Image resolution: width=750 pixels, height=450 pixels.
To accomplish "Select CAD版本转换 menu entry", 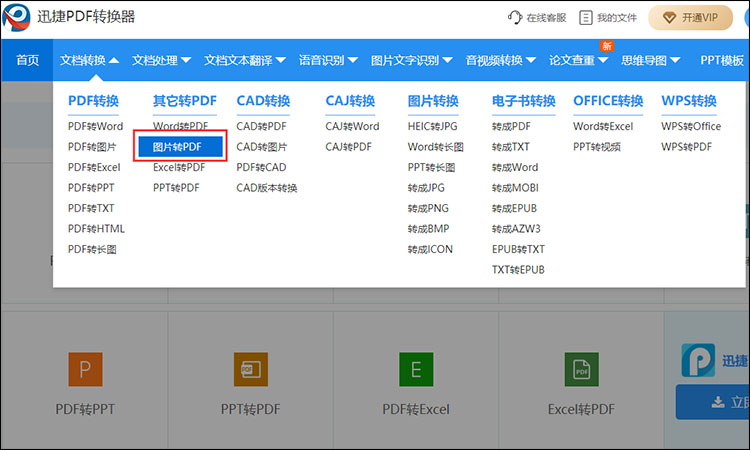I will 267,188.
